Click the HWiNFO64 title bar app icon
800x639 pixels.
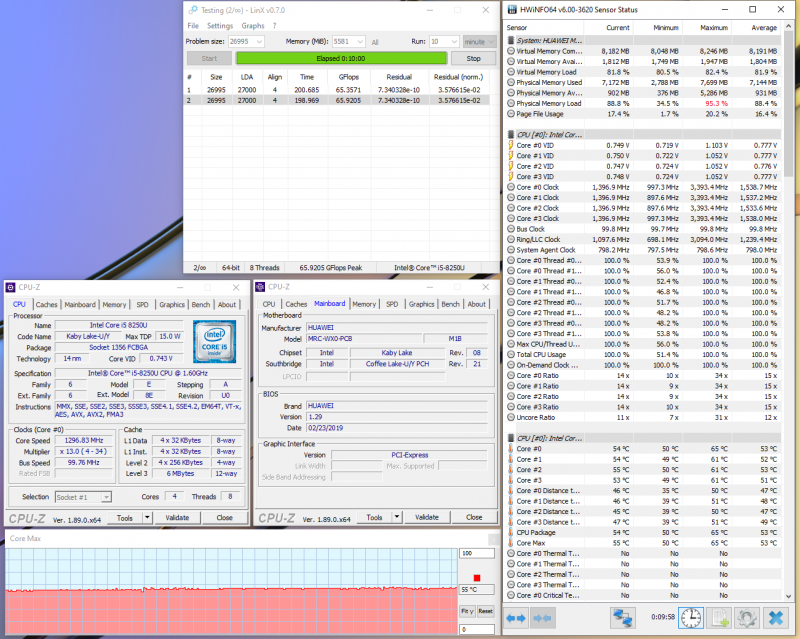(511, 10)
